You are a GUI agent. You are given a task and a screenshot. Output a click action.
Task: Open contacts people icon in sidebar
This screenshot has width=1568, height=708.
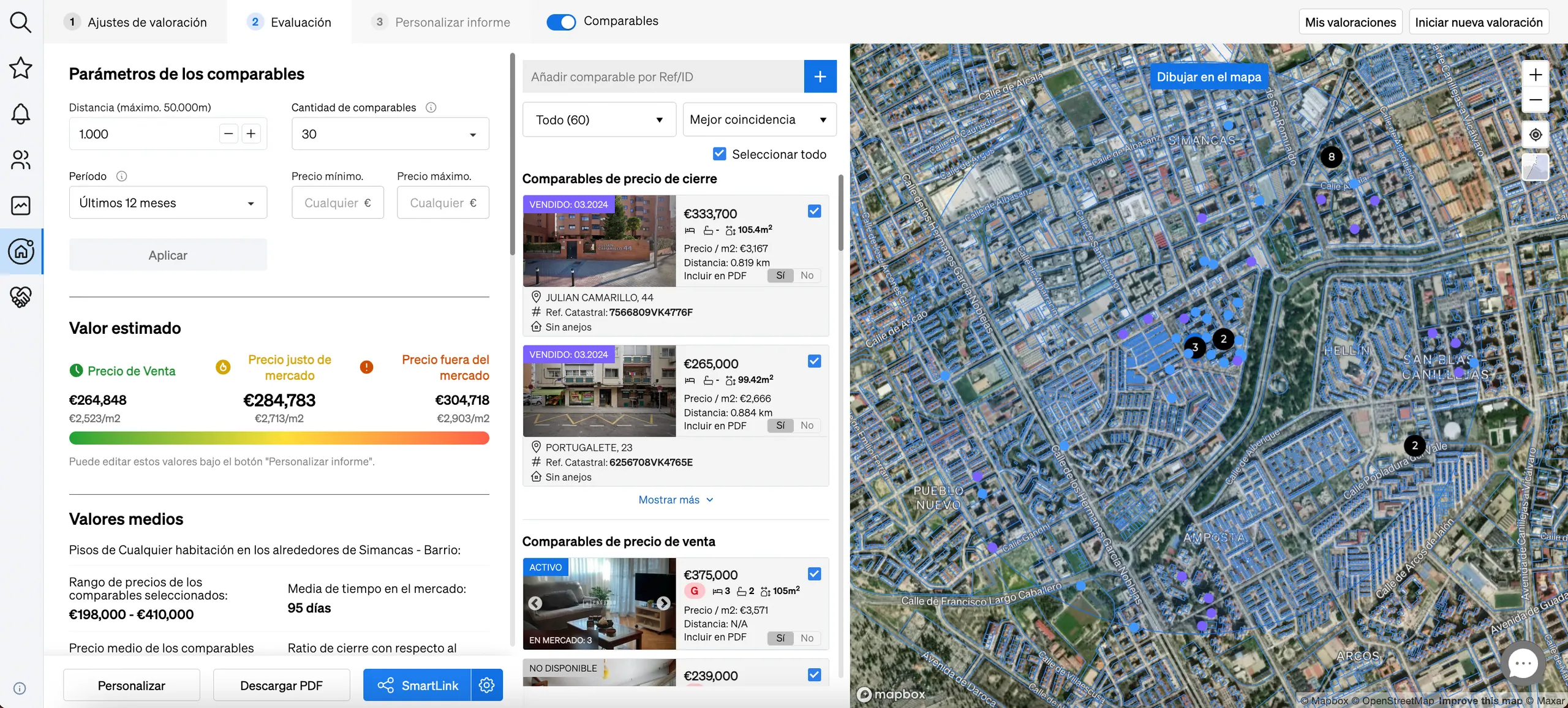pyautogui.click(x=21, y=160)
